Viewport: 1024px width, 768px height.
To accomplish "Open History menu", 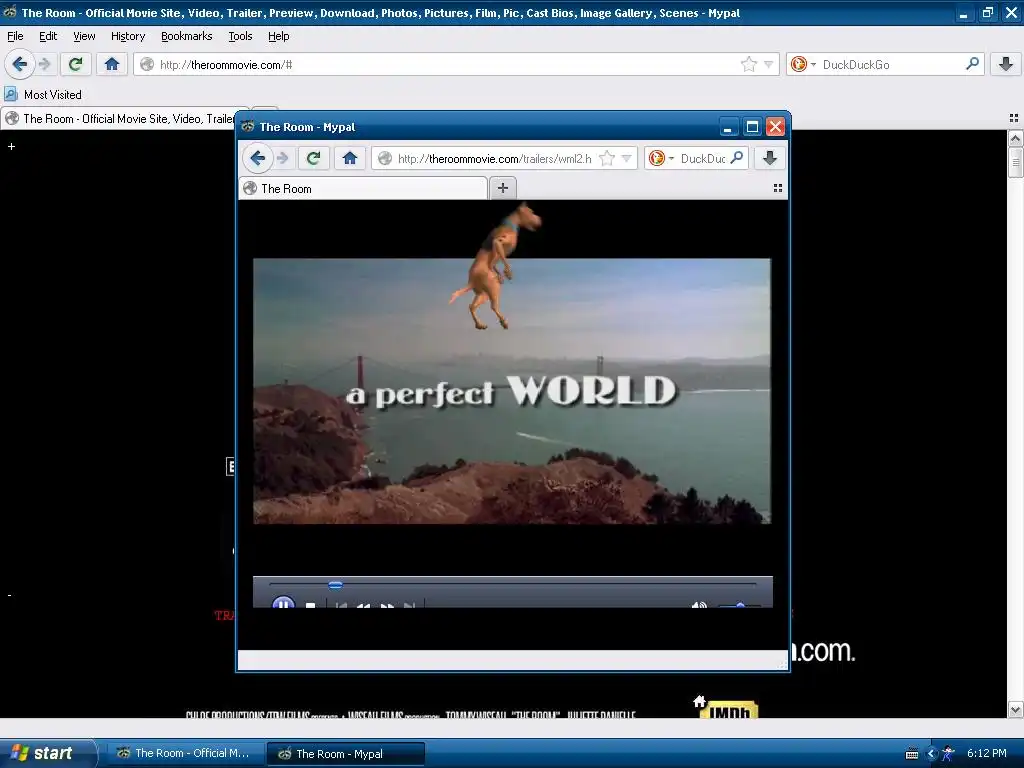I will pyautogui.click(x=128, y=36).
